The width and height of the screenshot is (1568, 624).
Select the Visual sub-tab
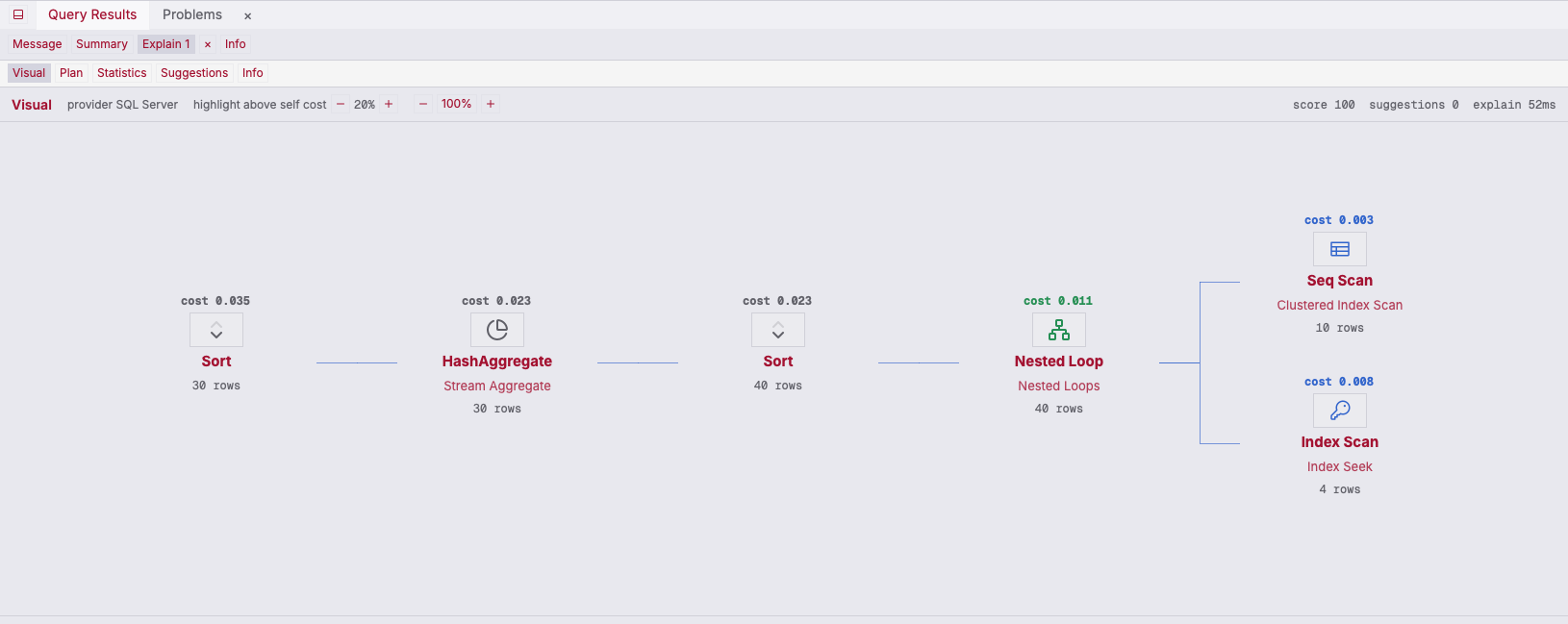pyautogui.click(x=29, y=73)
